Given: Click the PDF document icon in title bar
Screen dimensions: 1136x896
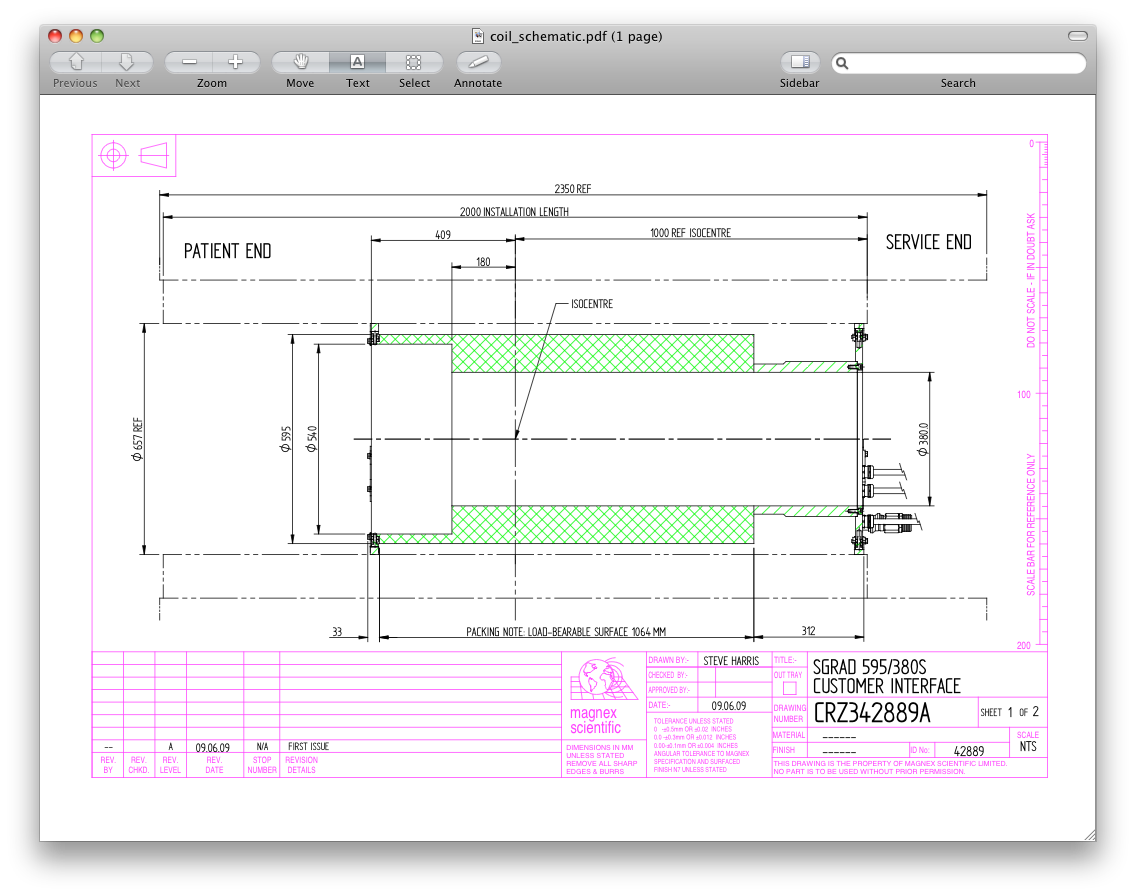Looking at the screenshot, I should 479,36.
